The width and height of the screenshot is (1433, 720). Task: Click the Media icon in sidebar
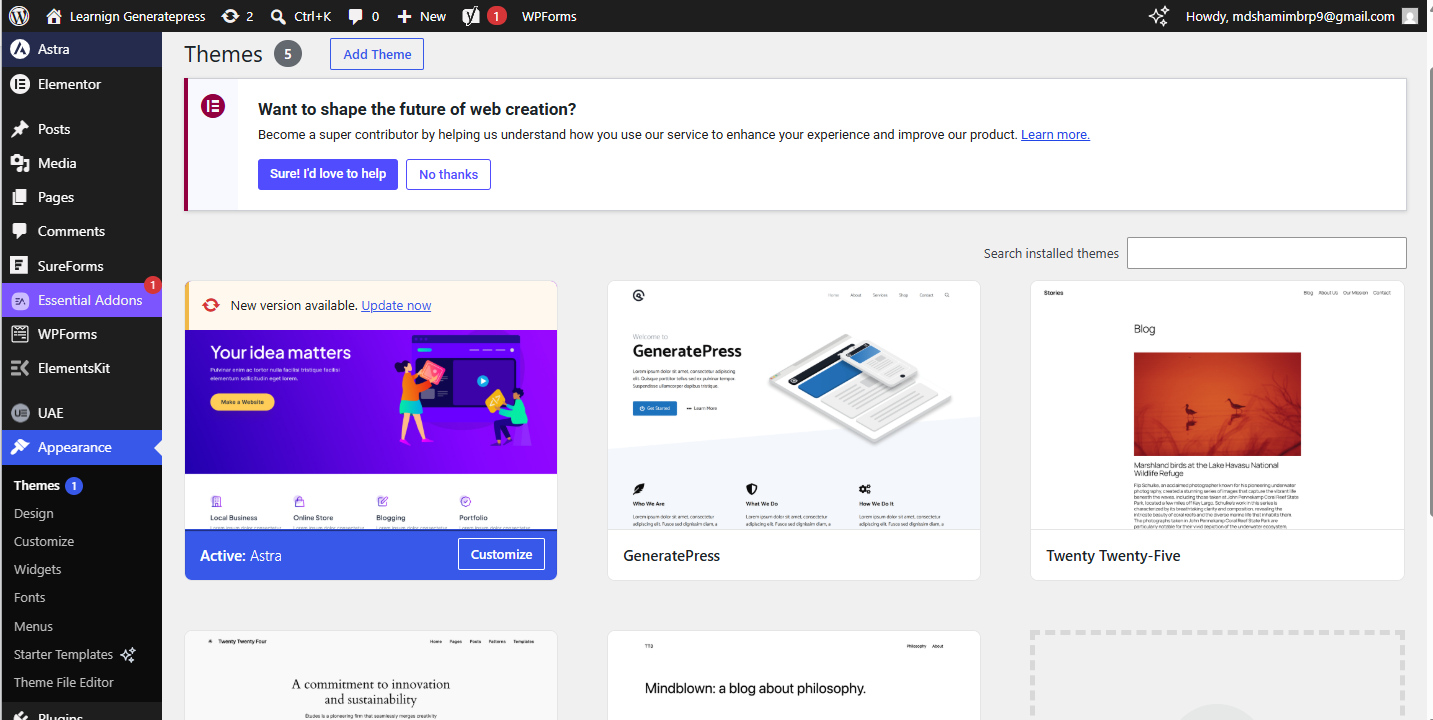19,163
